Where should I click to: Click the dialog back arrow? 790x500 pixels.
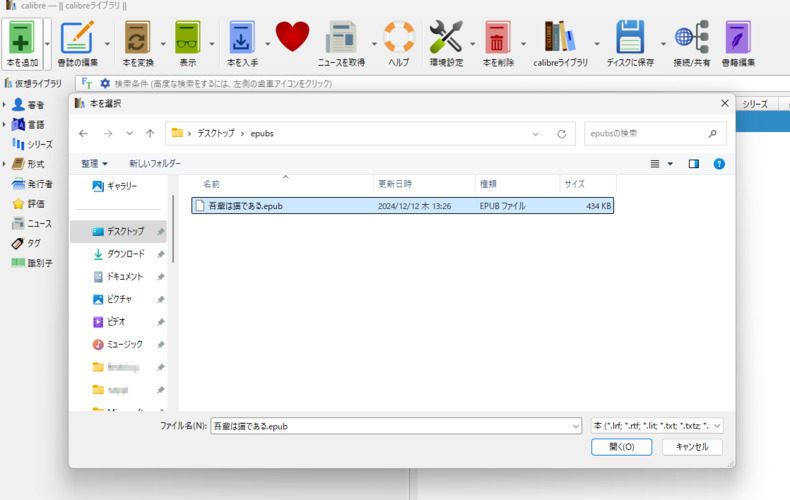83,134
